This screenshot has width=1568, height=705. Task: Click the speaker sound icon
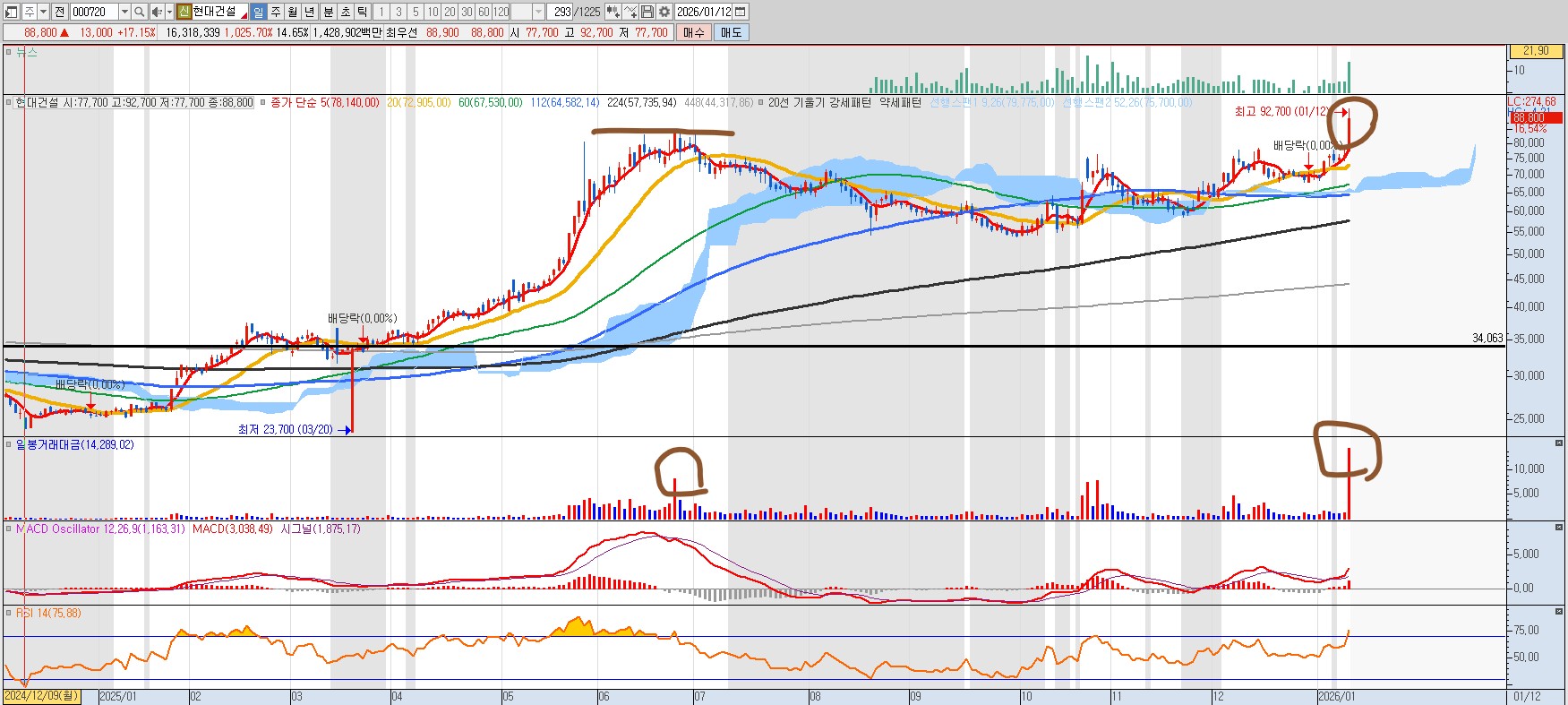point(157,12)
